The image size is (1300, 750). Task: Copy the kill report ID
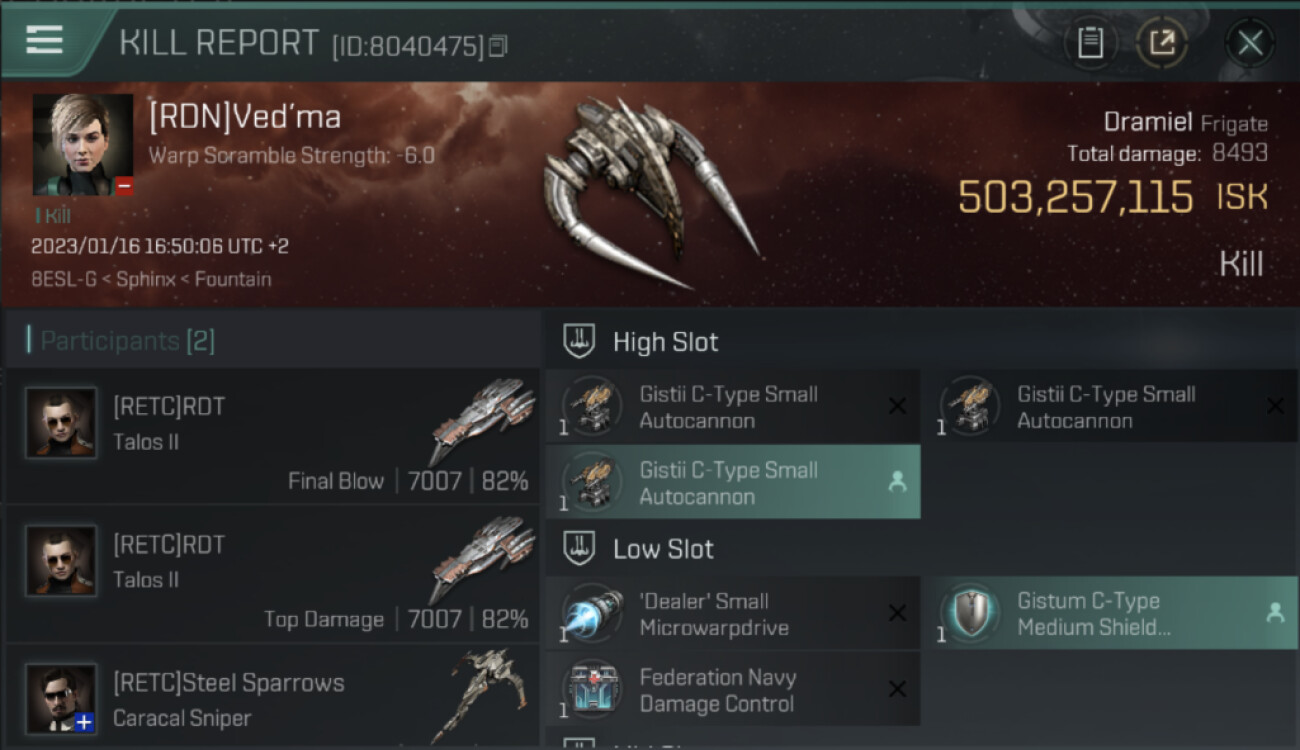pos(498,46)
